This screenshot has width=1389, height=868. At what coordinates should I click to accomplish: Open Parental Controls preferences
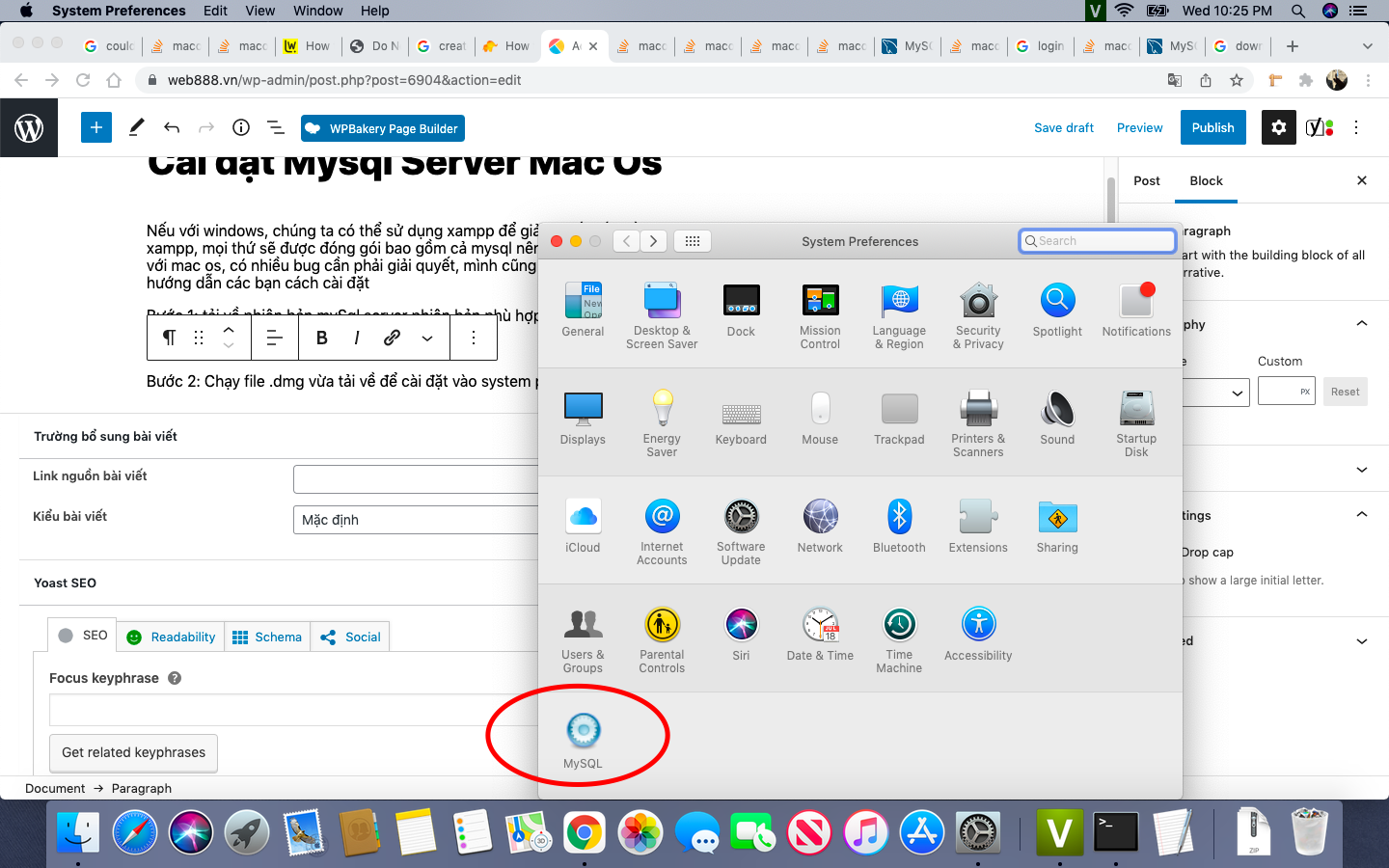(662, 639)
